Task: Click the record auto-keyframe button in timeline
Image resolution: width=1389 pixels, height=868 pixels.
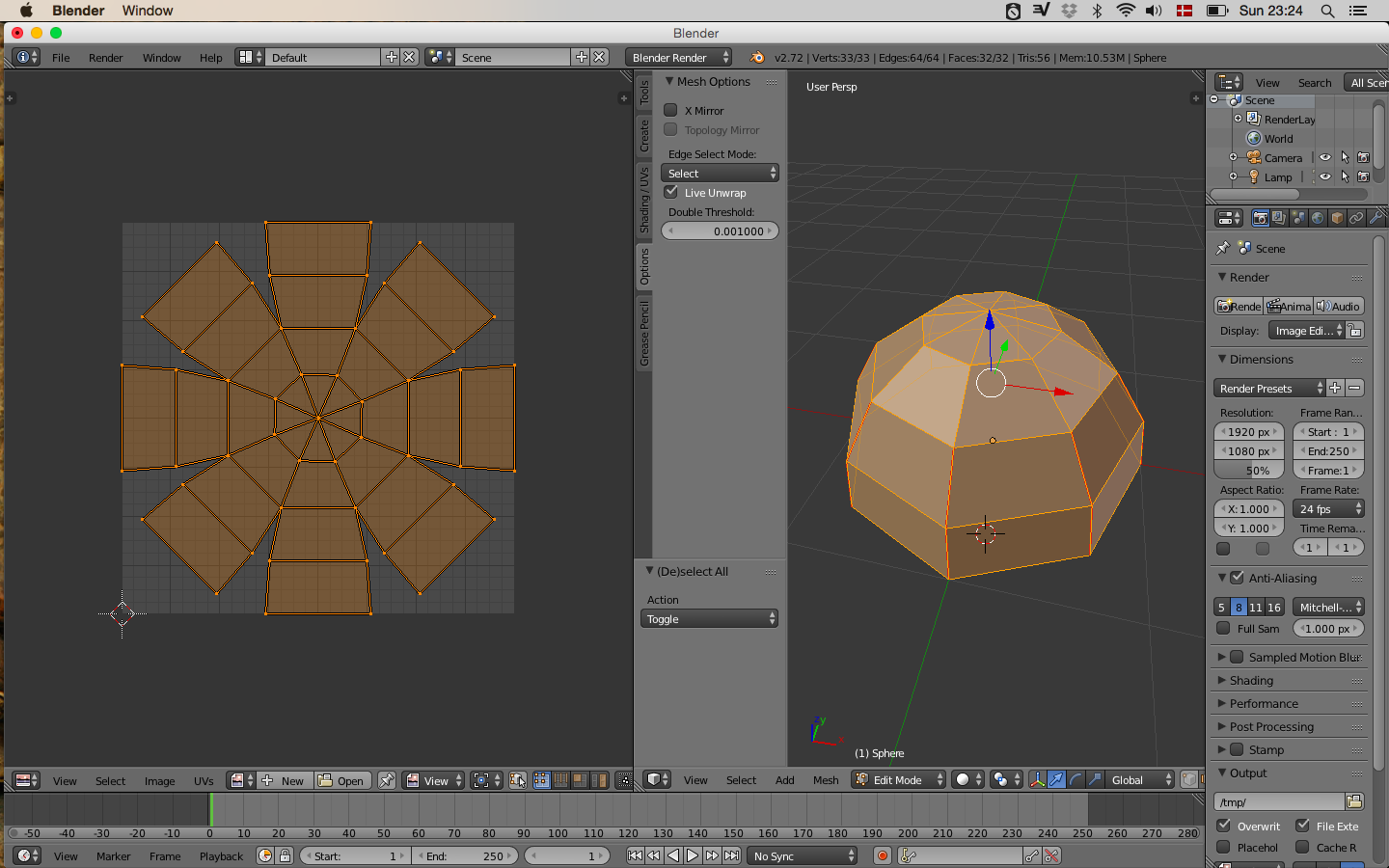Action: (x=882, y=855)
